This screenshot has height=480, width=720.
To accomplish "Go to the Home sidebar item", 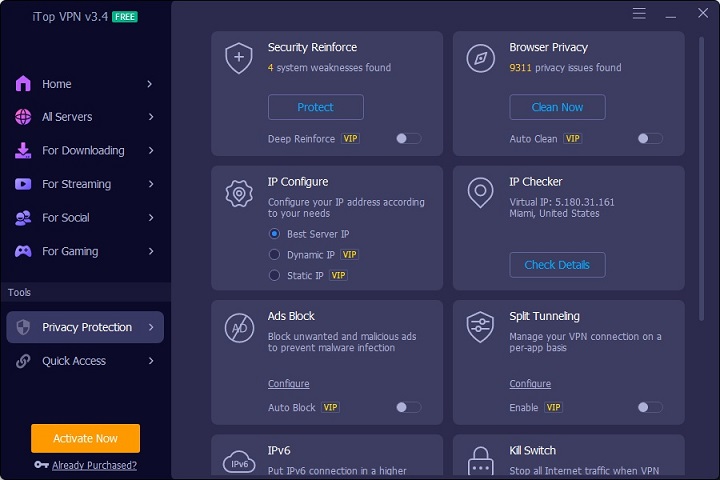I will [56, 84].
